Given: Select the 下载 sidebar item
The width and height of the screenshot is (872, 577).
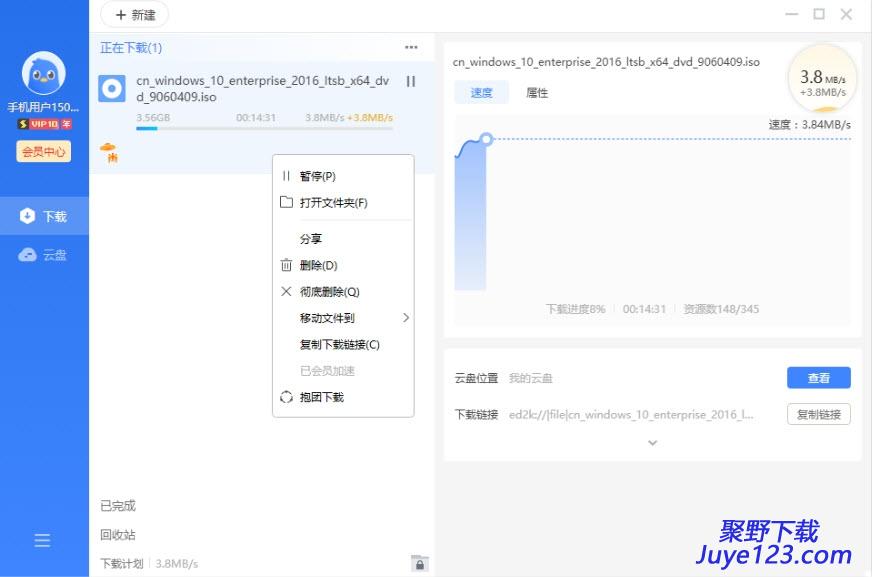Looking at the screenshot, I should (44, 216).
